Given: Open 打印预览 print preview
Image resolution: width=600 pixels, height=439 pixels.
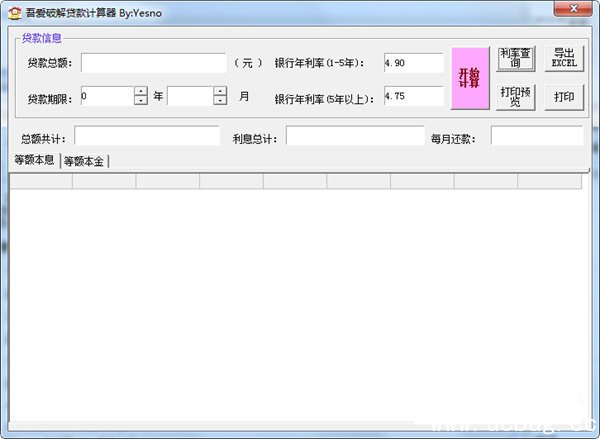Looking at the screenshot, I should click(516, 97).
